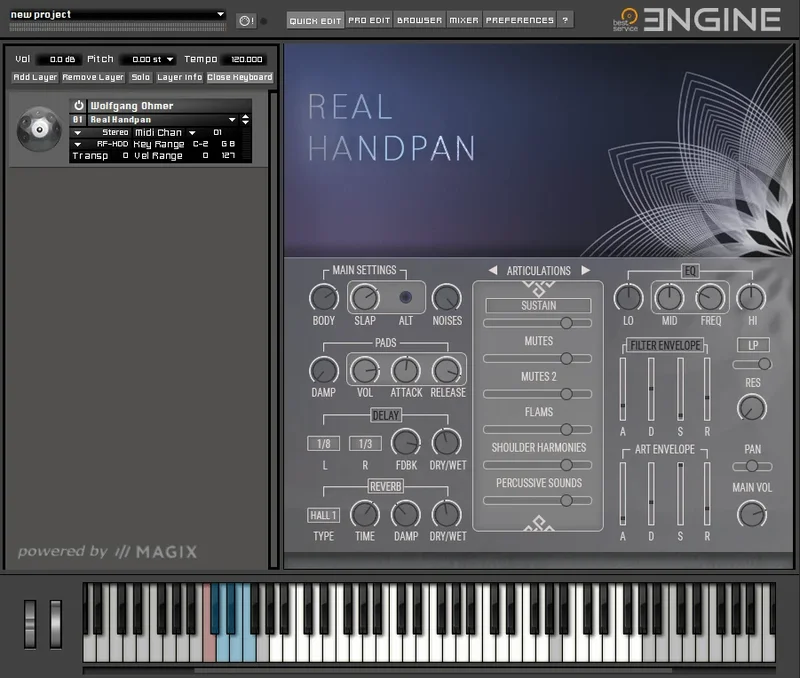Go to previous articulation with left arrow
800x678 pixels.
tap(493, 270)
